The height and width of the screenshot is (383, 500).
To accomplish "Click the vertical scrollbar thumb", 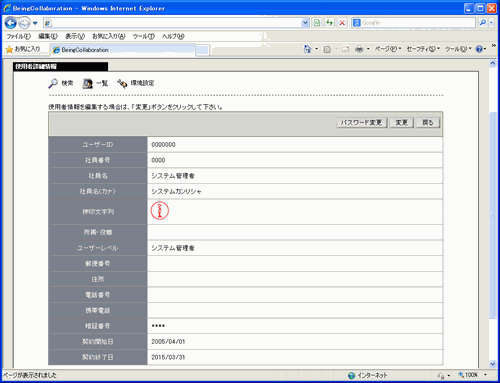I will (493, 215).
